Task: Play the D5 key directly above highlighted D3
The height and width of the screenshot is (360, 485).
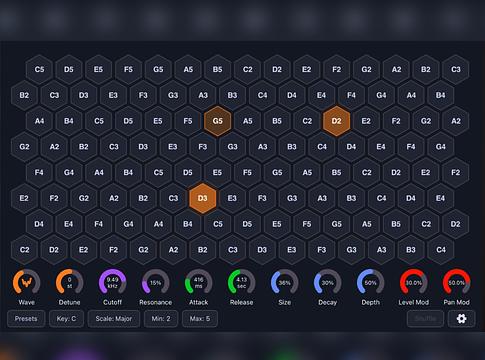Action: (188, 173)
